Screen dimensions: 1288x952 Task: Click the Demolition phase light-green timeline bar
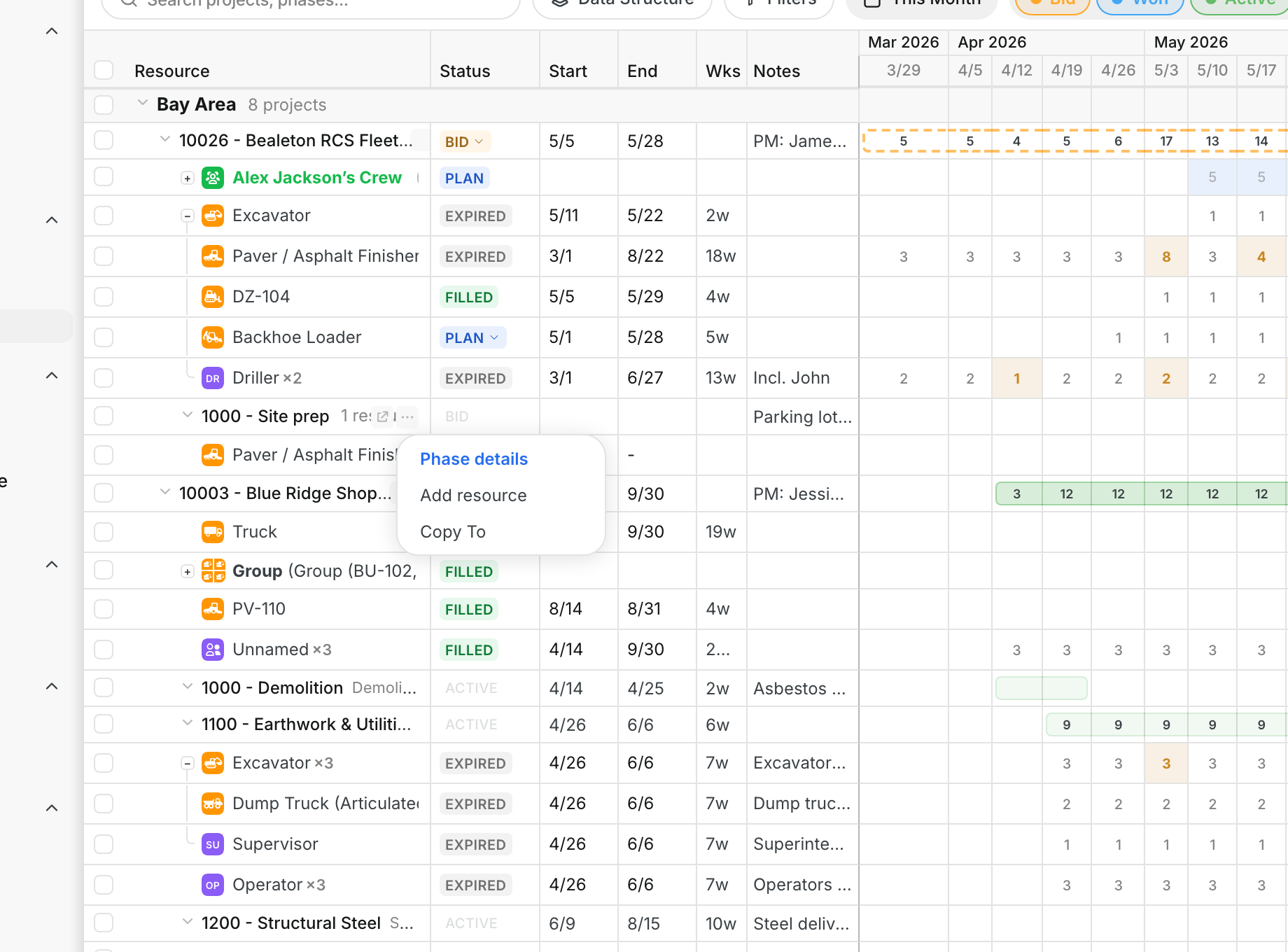pyautogui.click(x=1042, y=688)
